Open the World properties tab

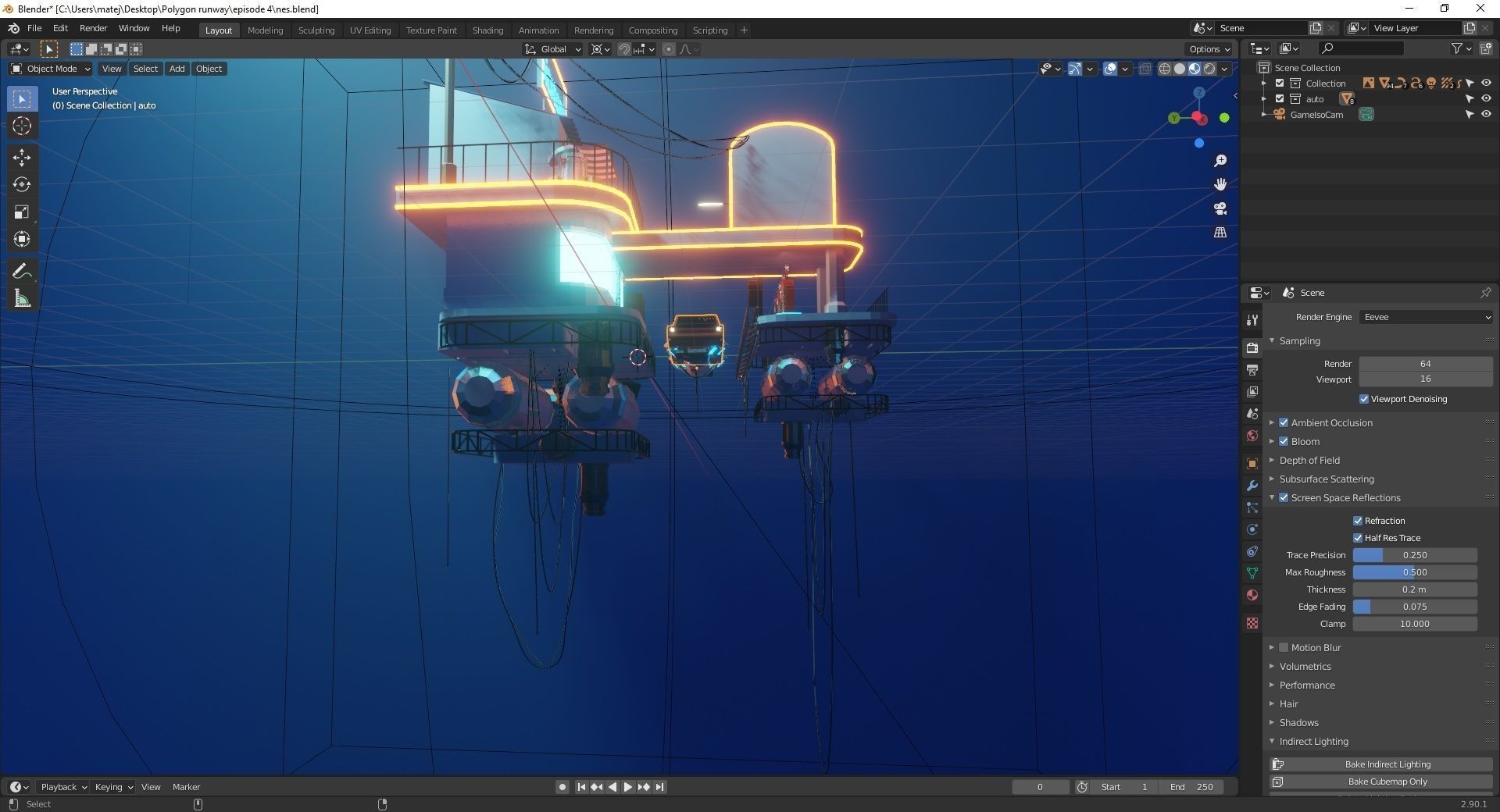coord(1252,436)
